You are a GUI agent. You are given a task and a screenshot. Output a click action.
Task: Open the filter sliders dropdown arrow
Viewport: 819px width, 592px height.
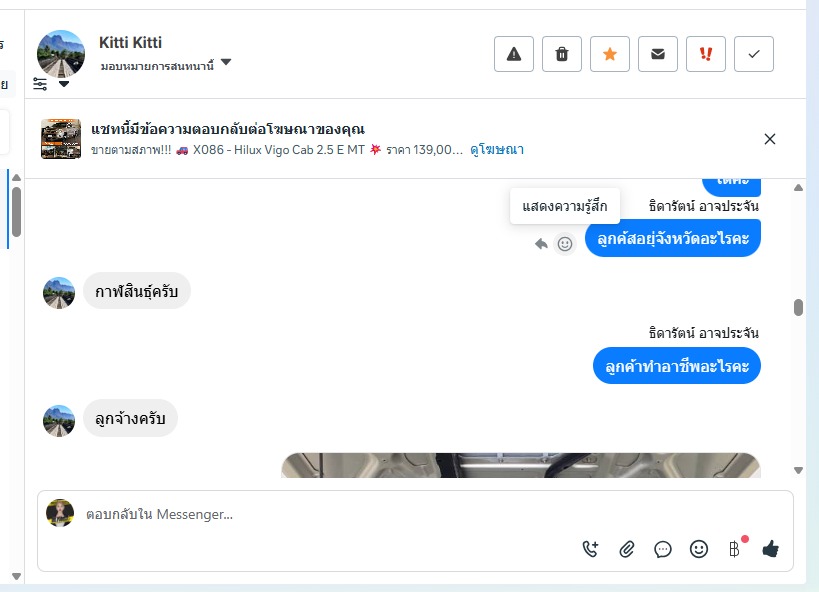64,84
